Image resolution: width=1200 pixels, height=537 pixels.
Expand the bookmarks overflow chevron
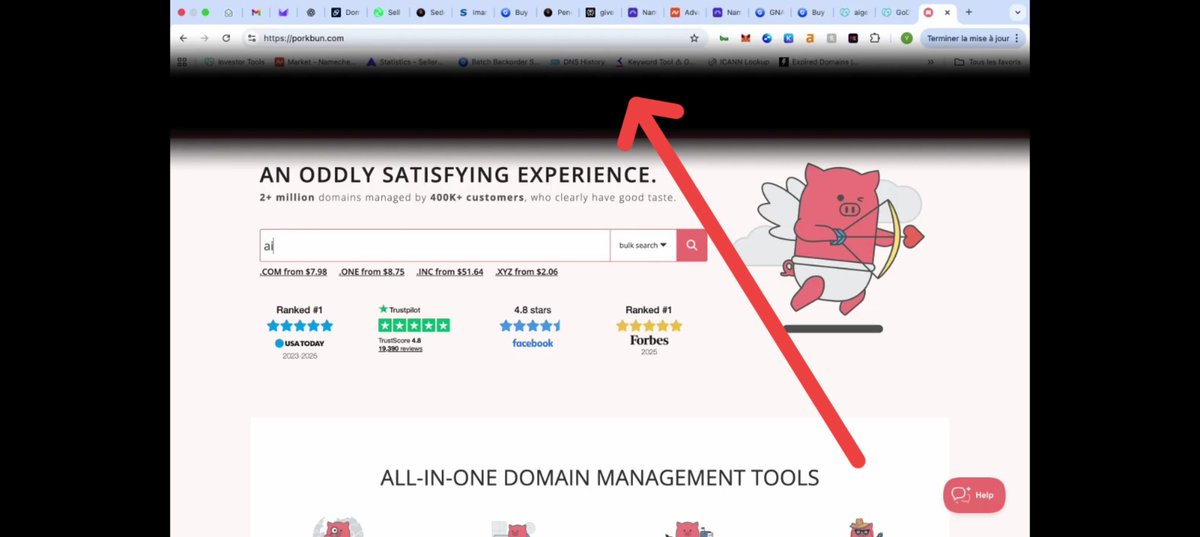click(x=932, y=62)
